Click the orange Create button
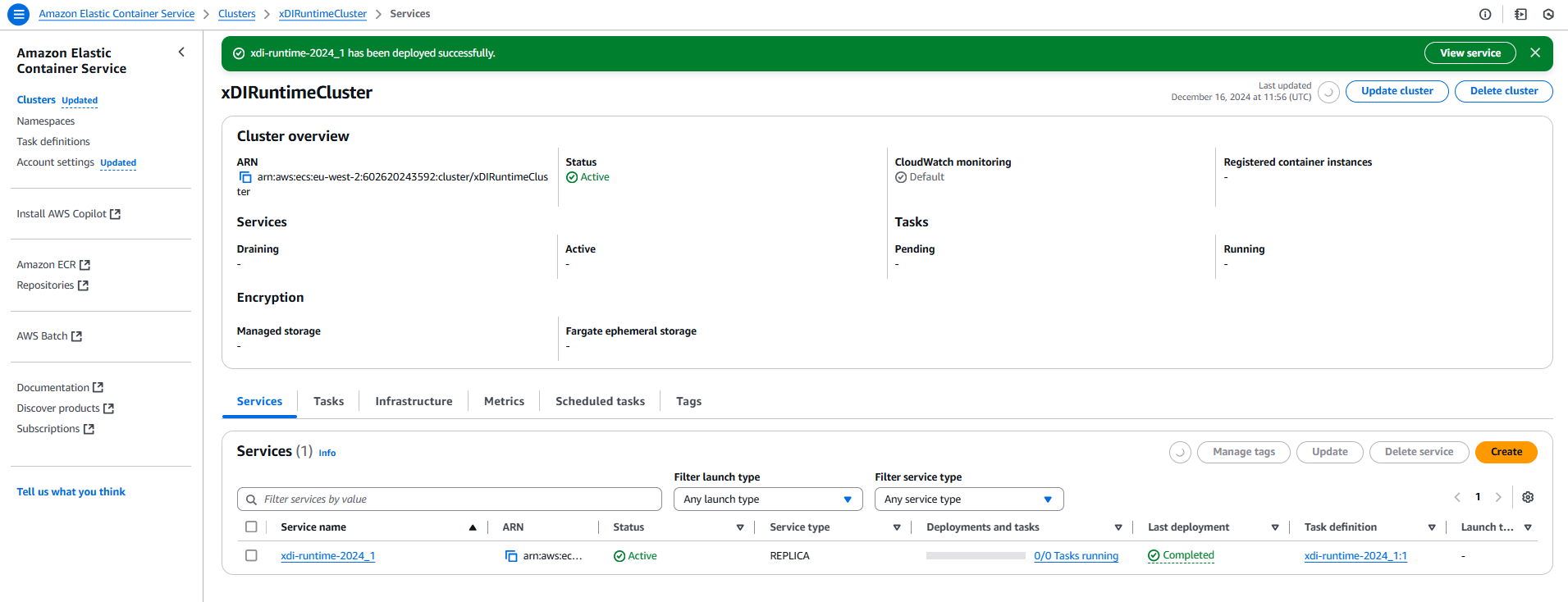The width and height of the screenshot is (1568, 602). coord(1506,452)
